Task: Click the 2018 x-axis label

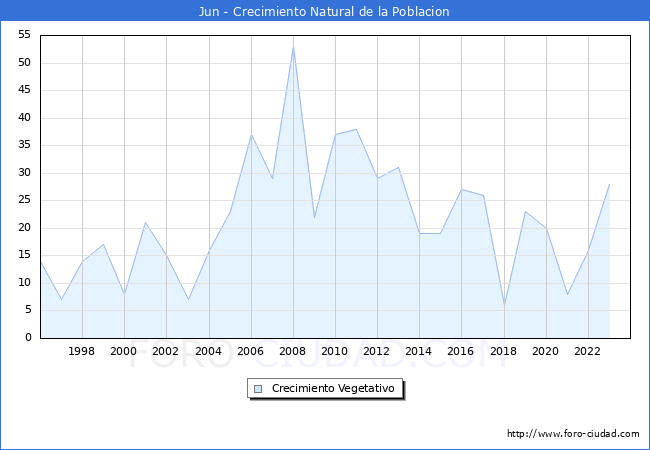Action: (504, 351)
